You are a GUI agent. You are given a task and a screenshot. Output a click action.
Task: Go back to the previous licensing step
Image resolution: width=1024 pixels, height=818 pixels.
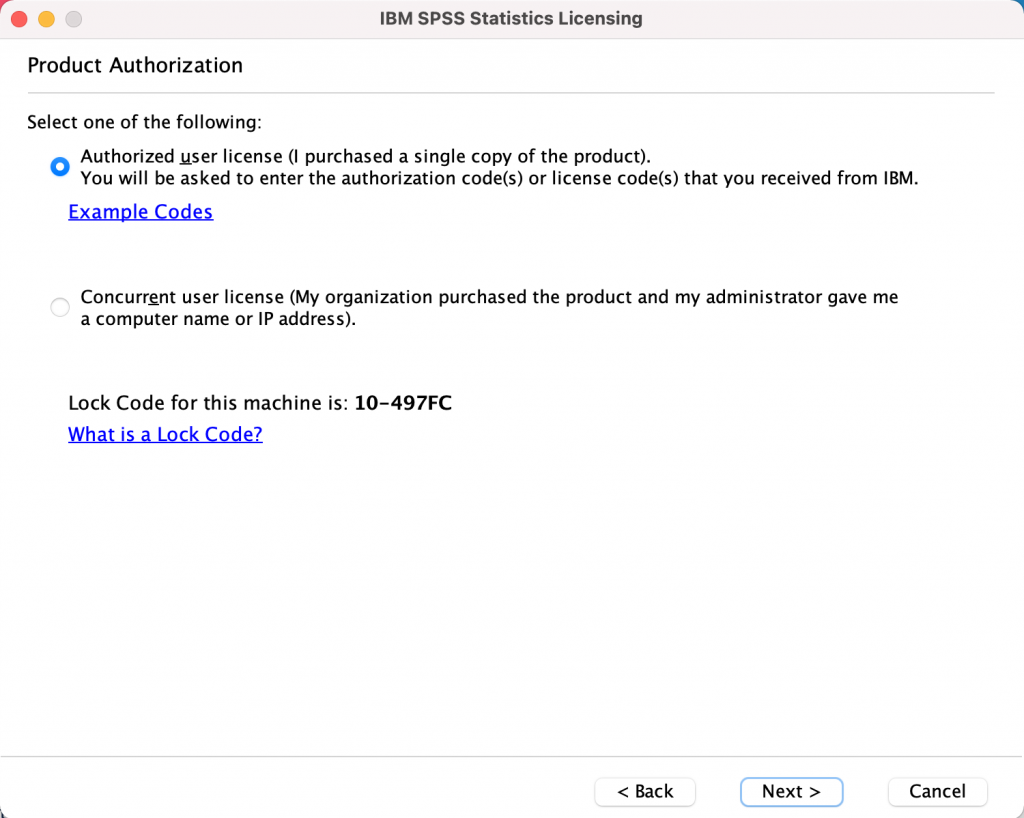[644, 791]
